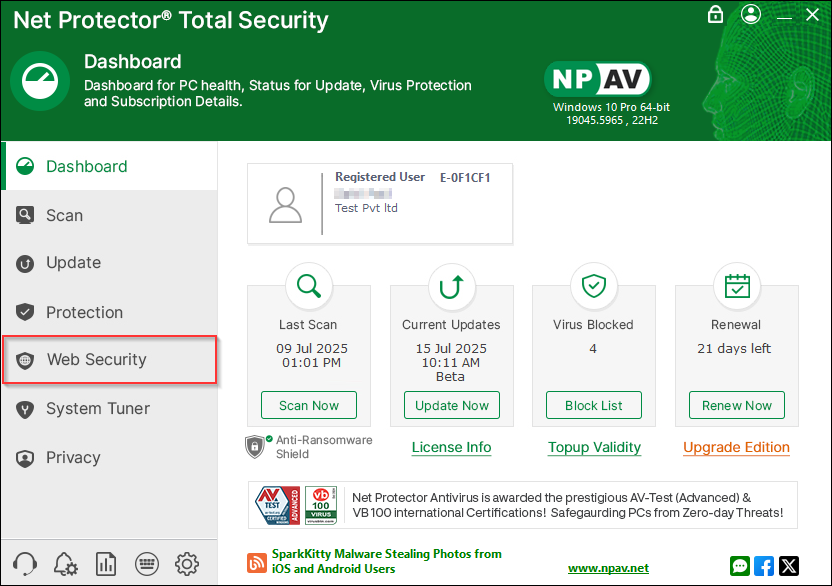This screenshot has width=832, height=586.
Task: Click the padlock icon in title bar
Action: (715, 14)
